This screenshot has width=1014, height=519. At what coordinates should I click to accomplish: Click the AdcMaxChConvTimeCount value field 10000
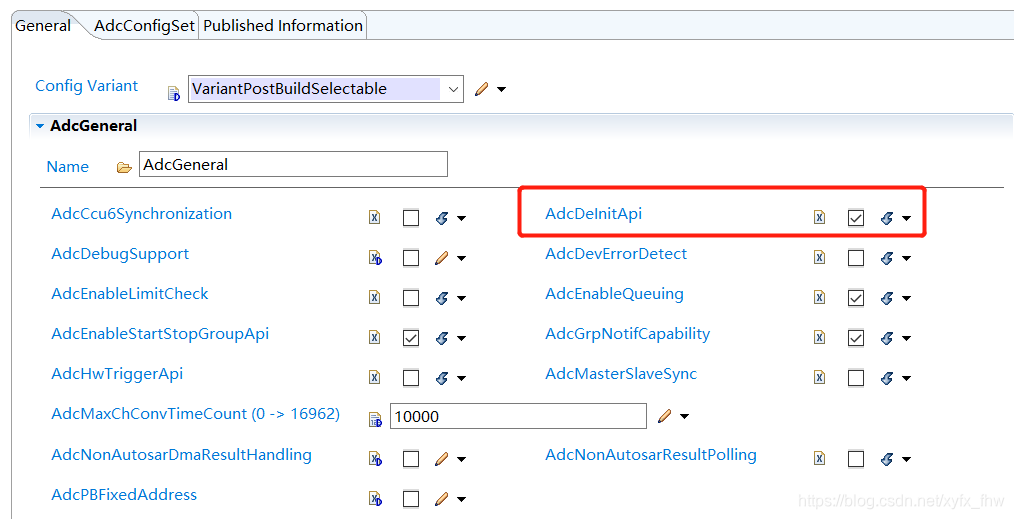pyautogui.click(x=518, y=416)
